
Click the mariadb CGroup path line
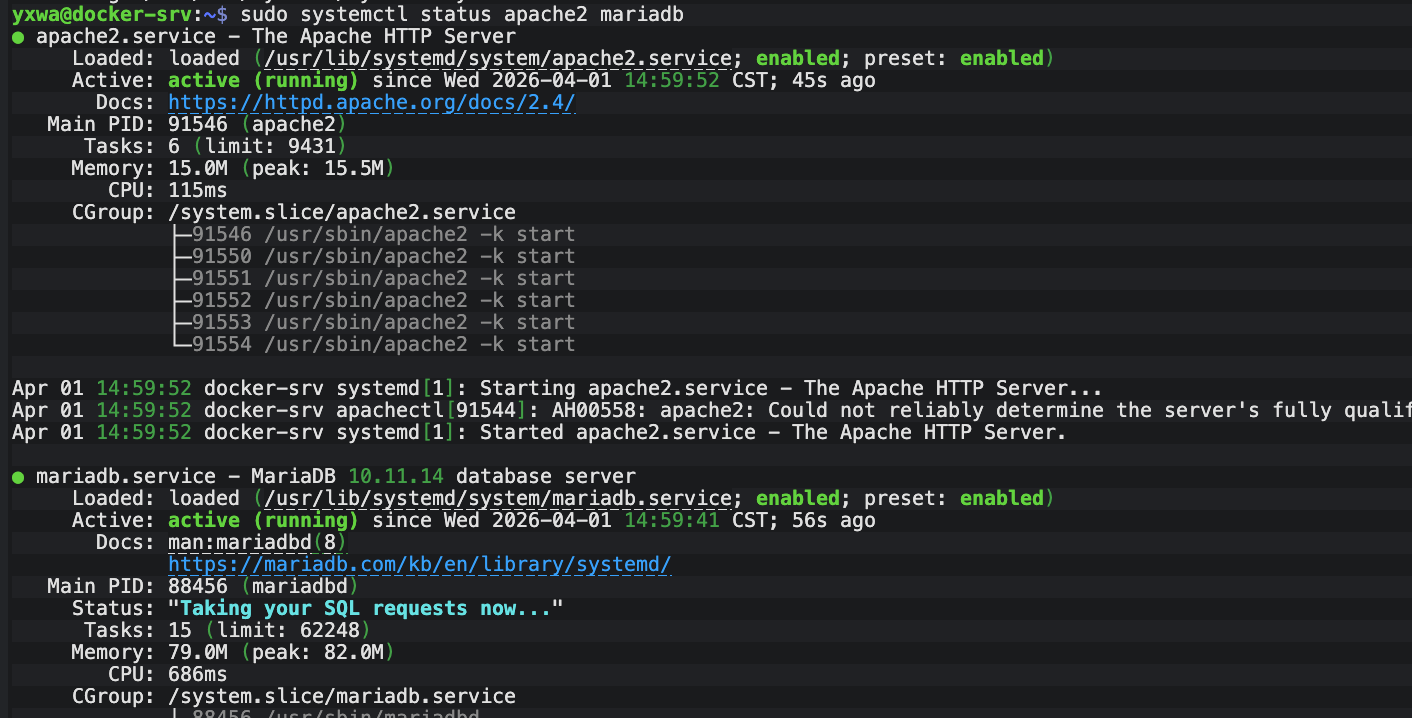click(341, 696)
